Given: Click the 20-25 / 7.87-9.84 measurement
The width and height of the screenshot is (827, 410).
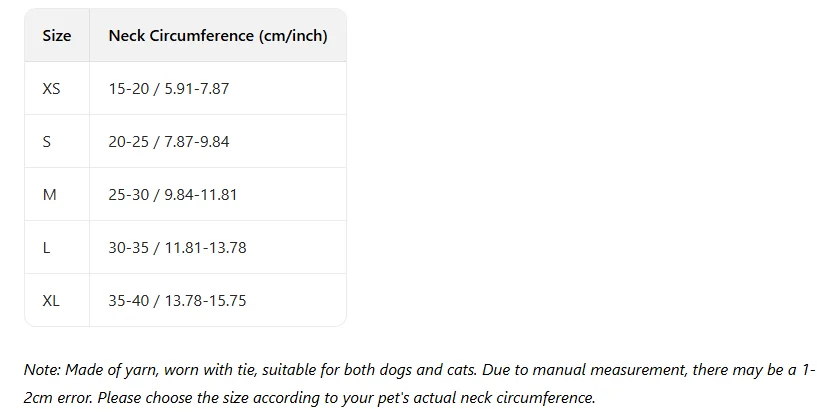Looking at the screenshot, I should [x=169, y=141].
